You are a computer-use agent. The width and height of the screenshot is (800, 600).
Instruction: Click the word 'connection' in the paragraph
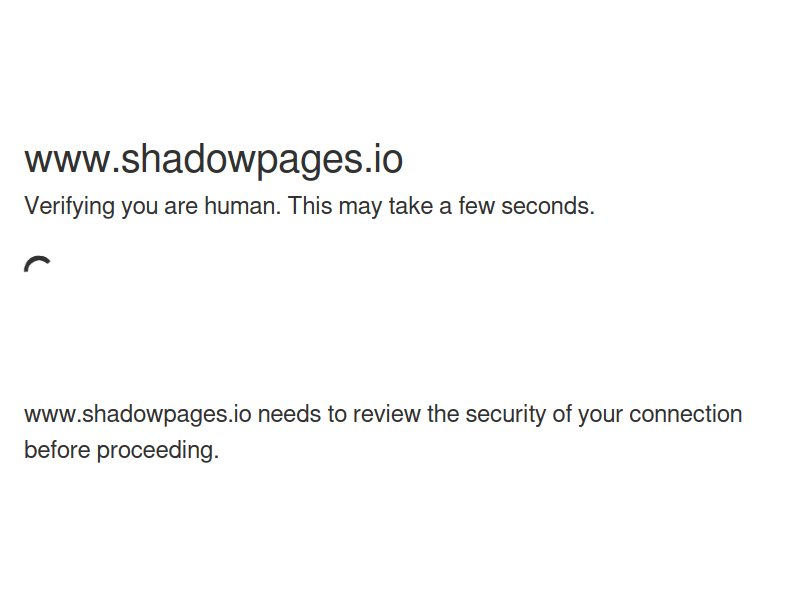click(685, 414)
